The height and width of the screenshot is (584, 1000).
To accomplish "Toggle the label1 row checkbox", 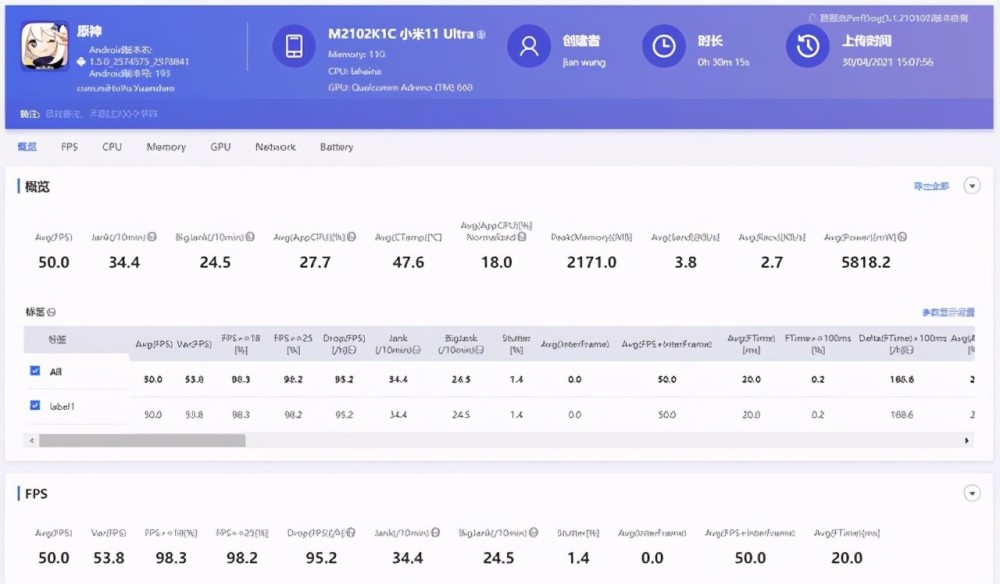I will (x=35, y=405).
